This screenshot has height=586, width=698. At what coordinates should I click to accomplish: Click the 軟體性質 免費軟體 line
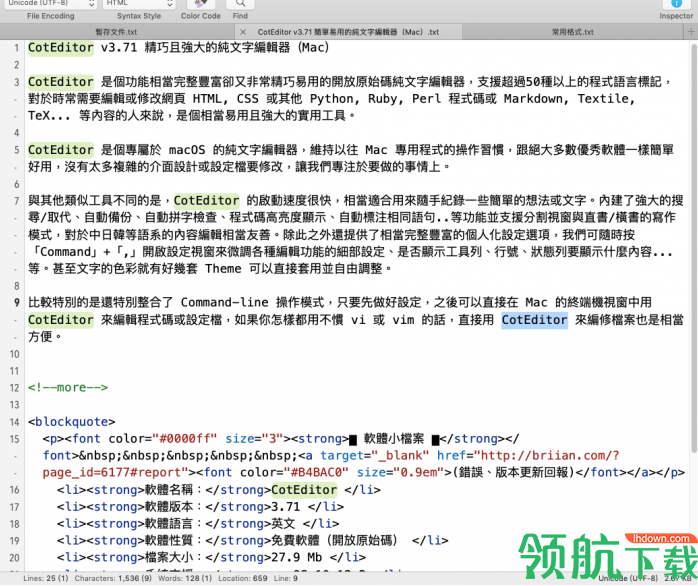tap(252, 541)
